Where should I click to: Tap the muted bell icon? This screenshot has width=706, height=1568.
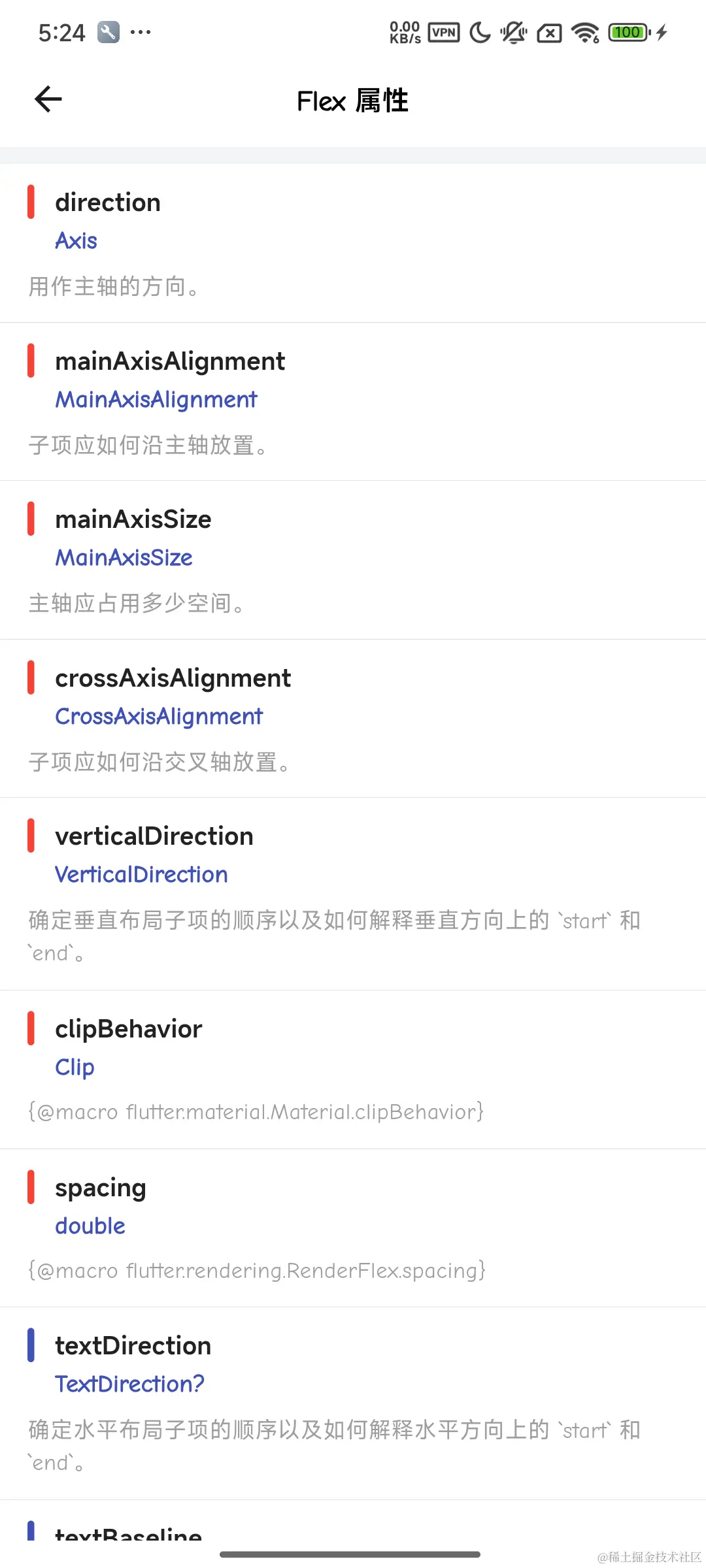pos(514,32)
